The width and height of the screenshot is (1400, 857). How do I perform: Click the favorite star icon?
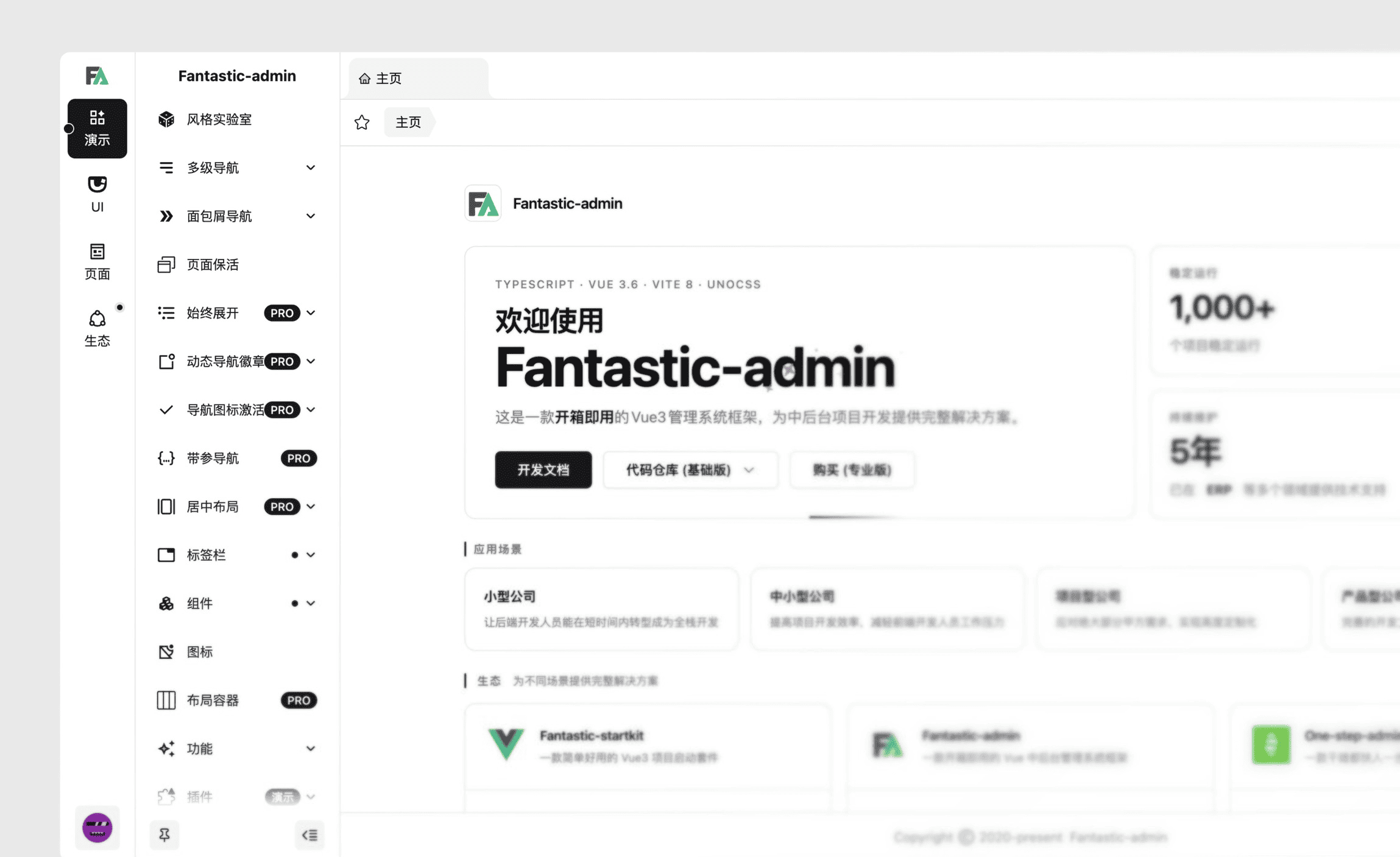click(362, 122)
